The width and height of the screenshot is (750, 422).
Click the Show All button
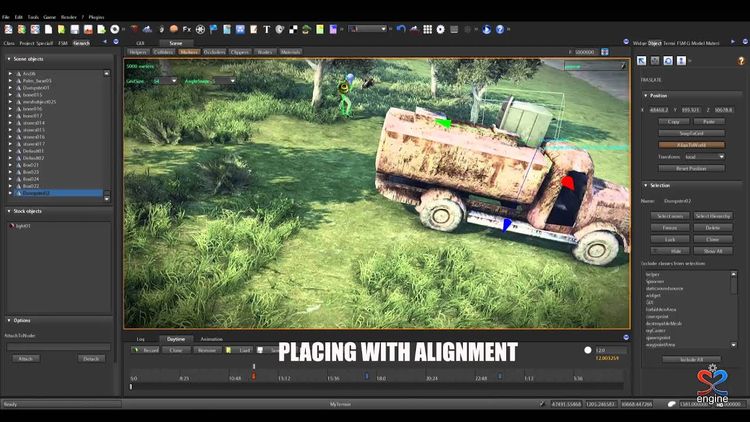click(713, 251)
